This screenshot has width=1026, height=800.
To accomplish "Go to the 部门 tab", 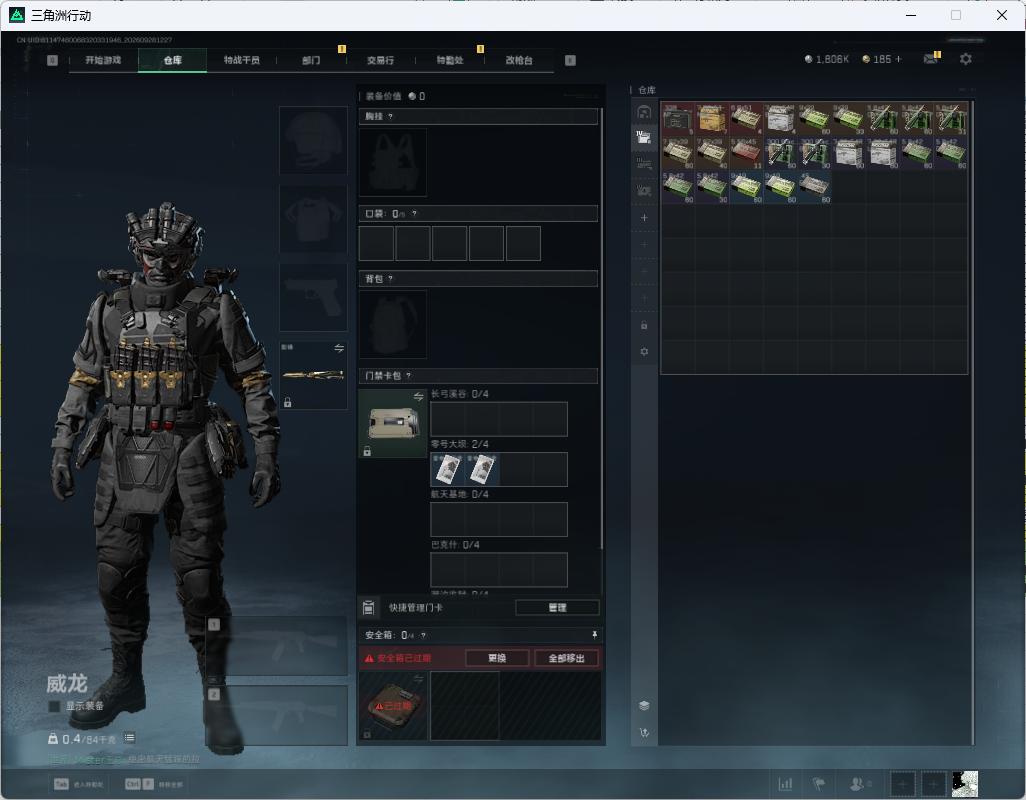I will tap(311, 60).
